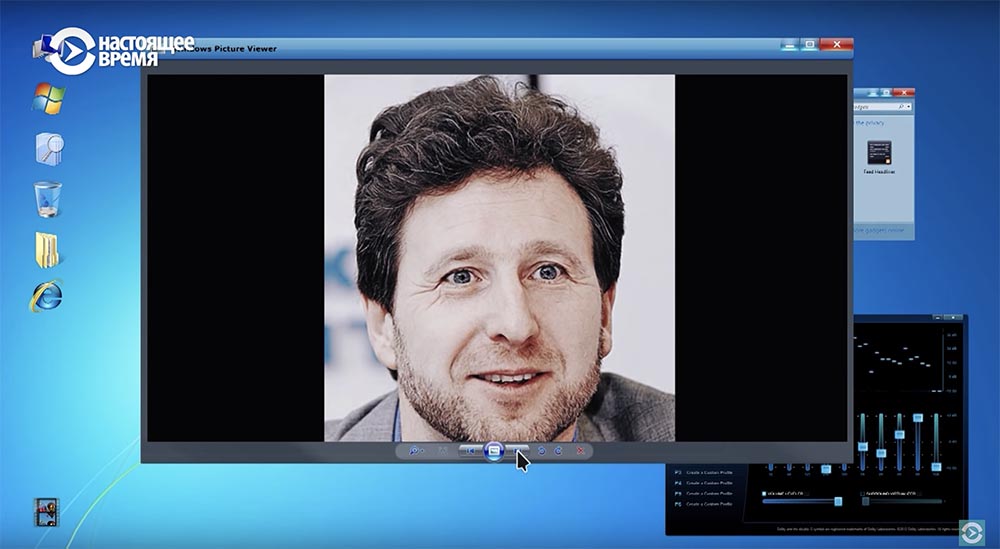Screen dimensions: 1000x549
Task: Minimize the Windows Picture Viewer window
Action: 790,45
